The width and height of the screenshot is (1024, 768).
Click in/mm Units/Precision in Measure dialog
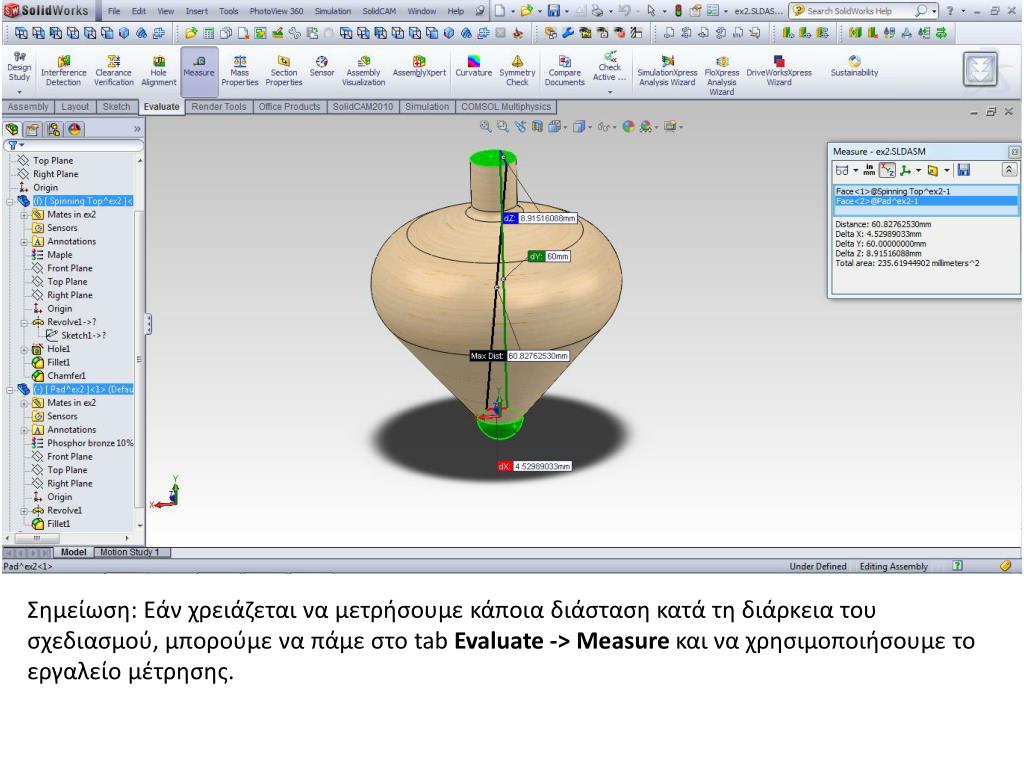tap(869, 170)
